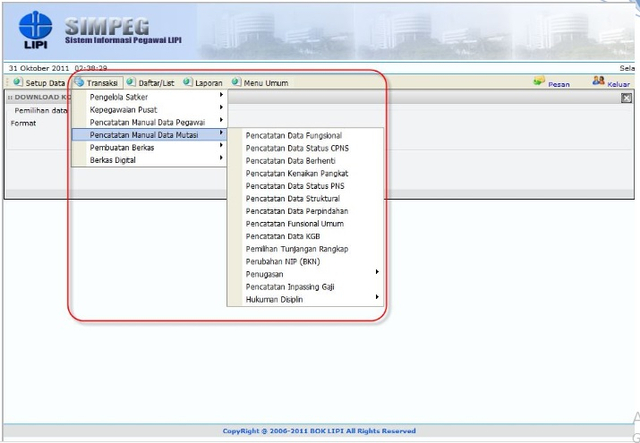The image size is (640, 443).
Task: Choose Pemilihan Tunjangan Rangkap
Action: click(x=297, y=249)
